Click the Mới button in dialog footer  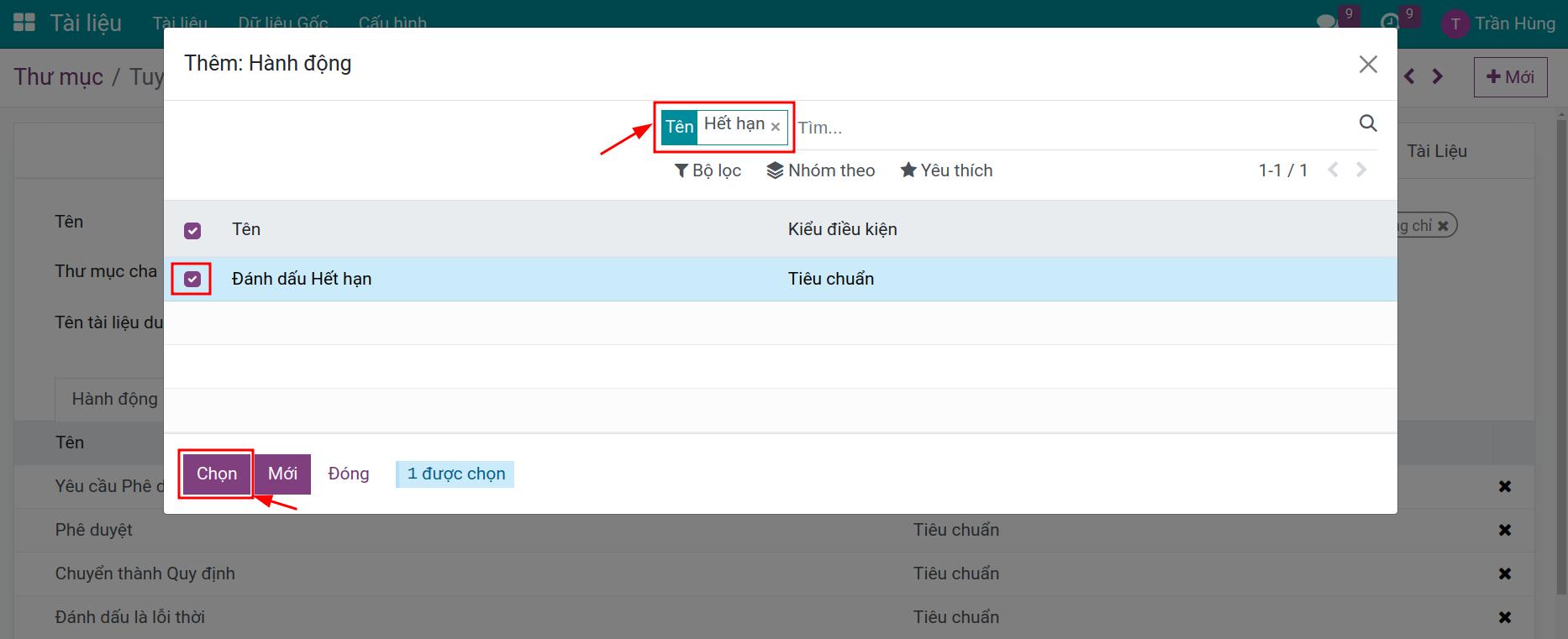tap(282, 474)
